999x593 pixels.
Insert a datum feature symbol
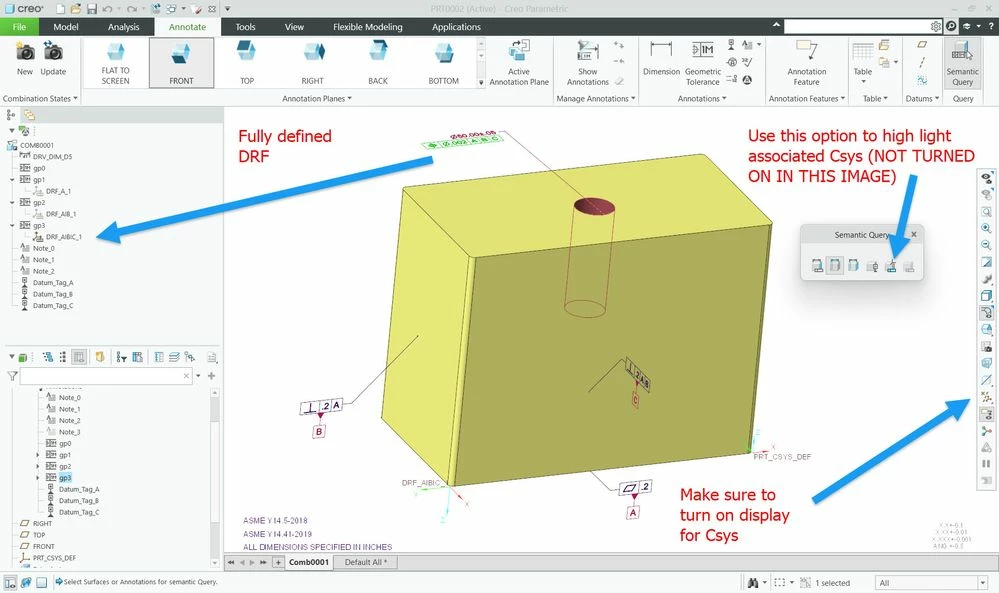click(731, 45)
